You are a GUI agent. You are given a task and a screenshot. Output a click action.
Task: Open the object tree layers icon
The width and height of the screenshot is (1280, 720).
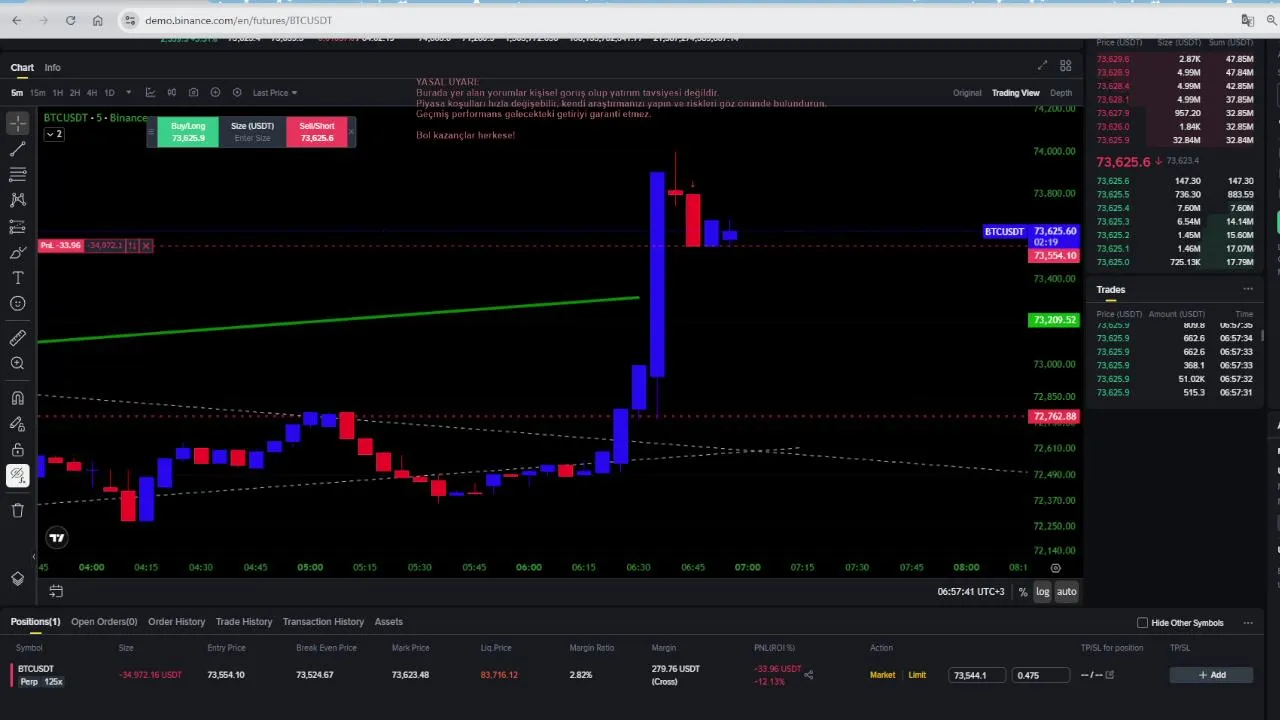[x=17, y=579]
